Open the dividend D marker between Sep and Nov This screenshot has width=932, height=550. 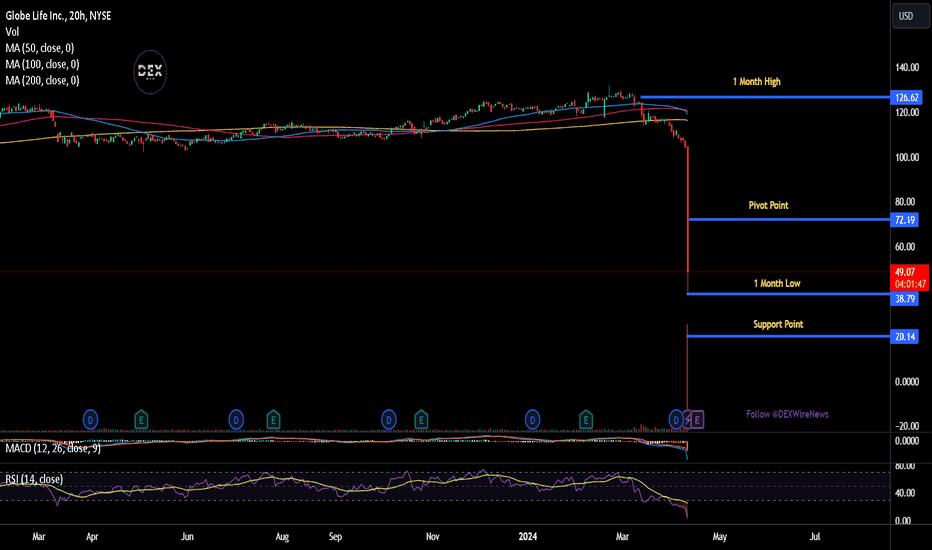point(389,420)
